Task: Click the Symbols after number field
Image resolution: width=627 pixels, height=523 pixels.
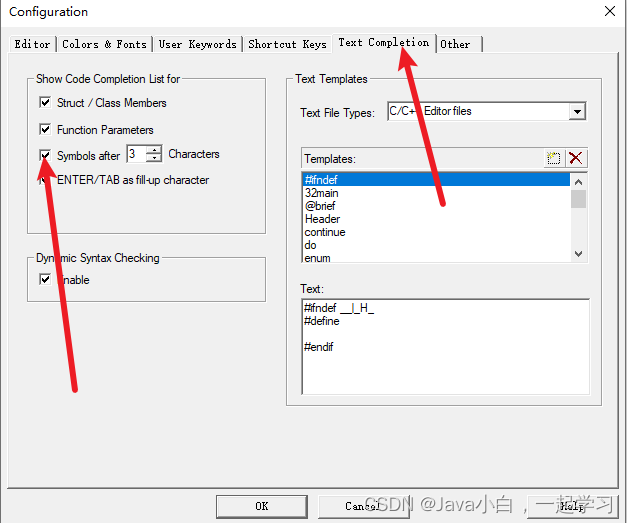Action: click(x=137, y=154)
